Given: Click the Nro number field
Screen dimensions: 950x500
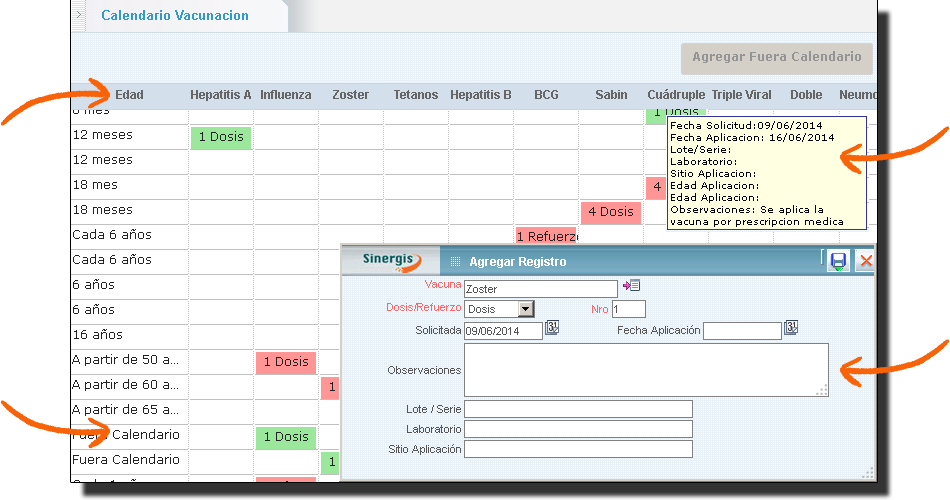Looking at the screenshot, I should 629,309.
